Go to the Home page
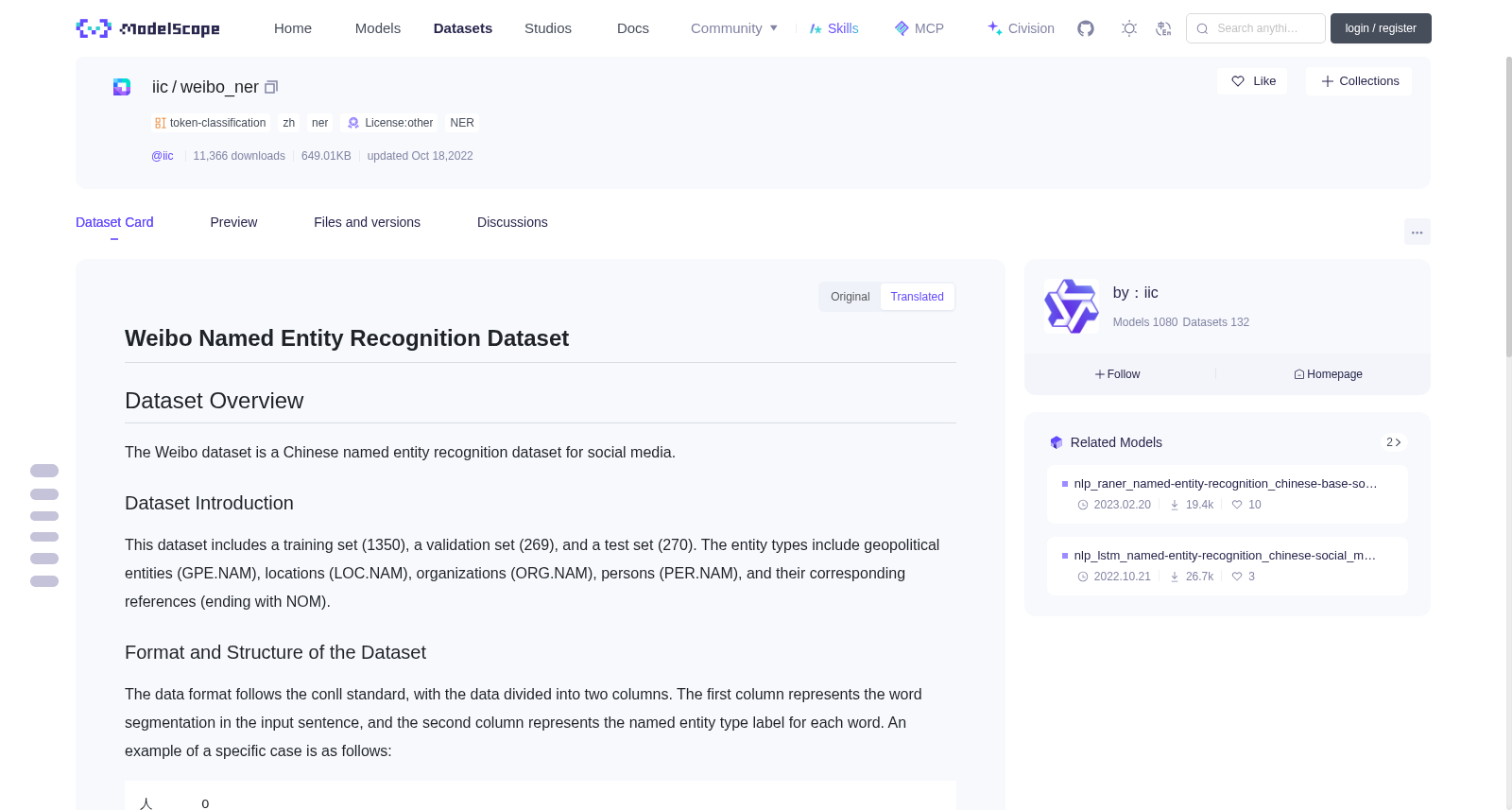This screenshot has height=810, width=1512. point(293,28)
